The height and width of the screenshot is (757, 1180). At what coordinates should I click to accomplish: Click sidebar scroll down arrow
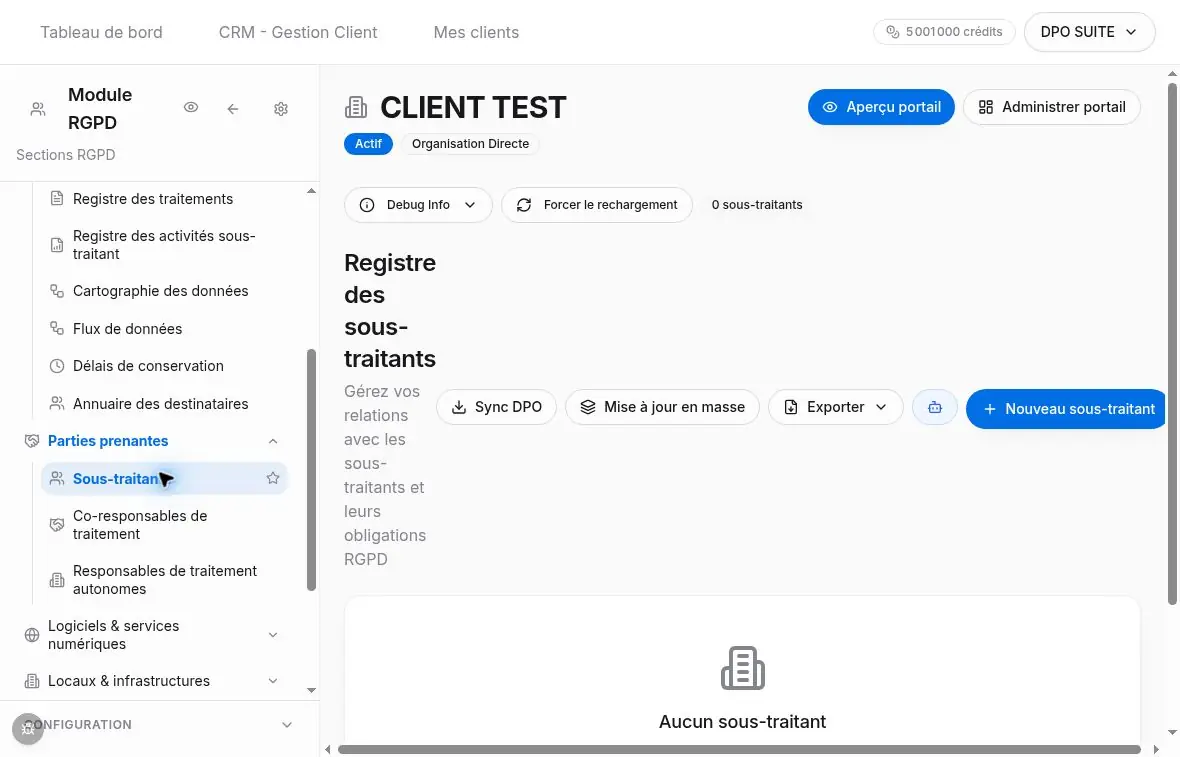(x=311, y=690)
